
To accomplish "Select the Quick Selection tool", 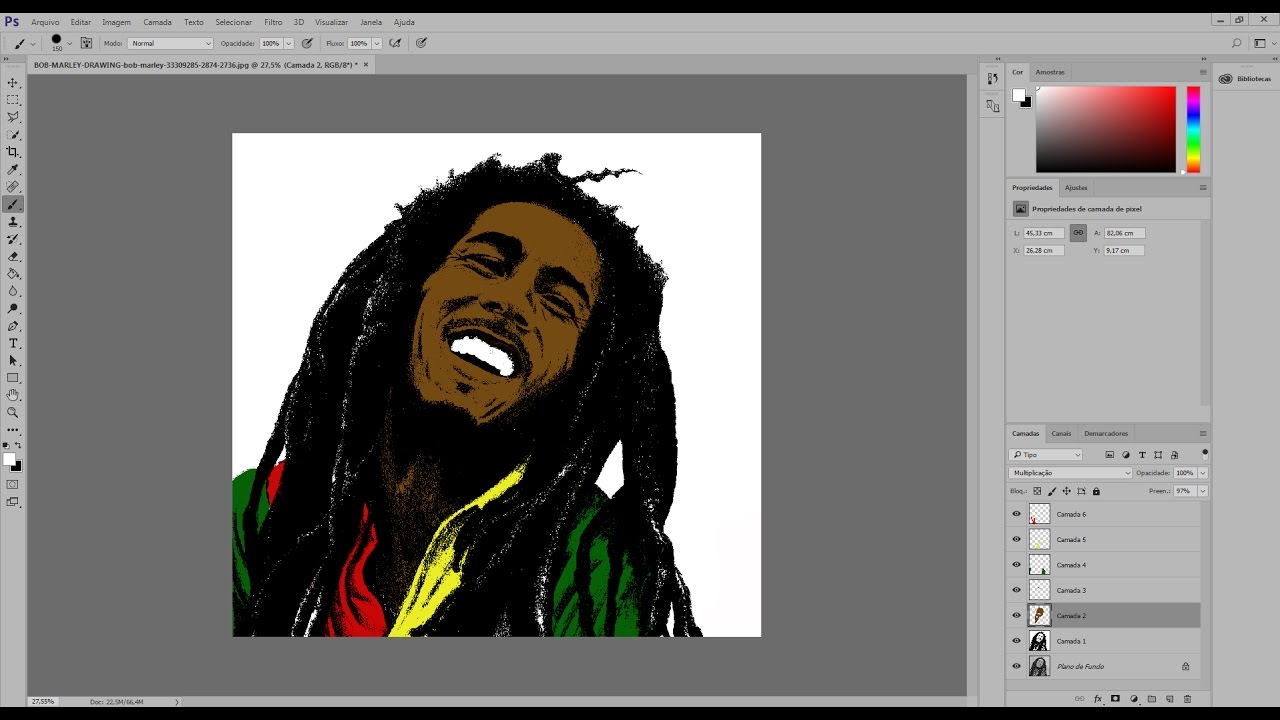I will [13, 135].
